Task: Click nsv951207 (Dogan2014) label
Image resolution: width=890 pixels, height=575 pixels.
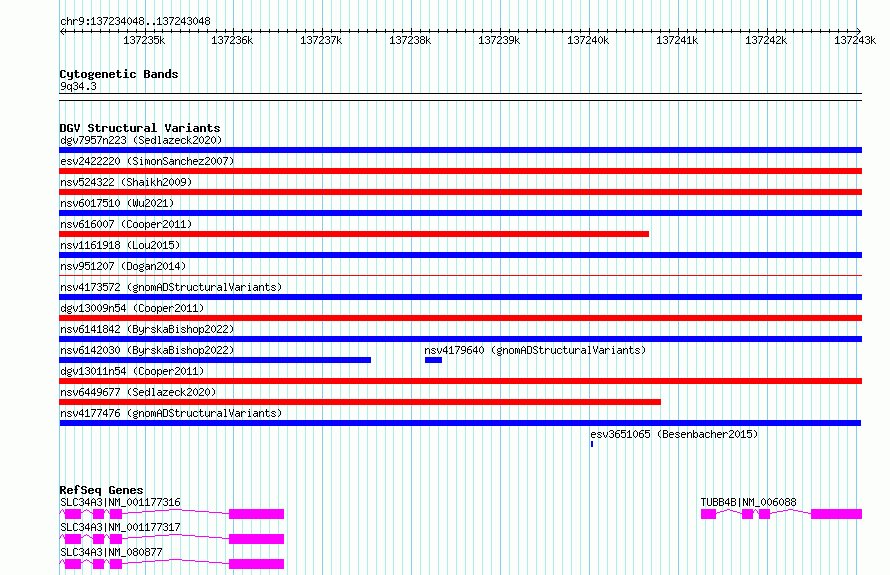Action: tap(123, 266)
